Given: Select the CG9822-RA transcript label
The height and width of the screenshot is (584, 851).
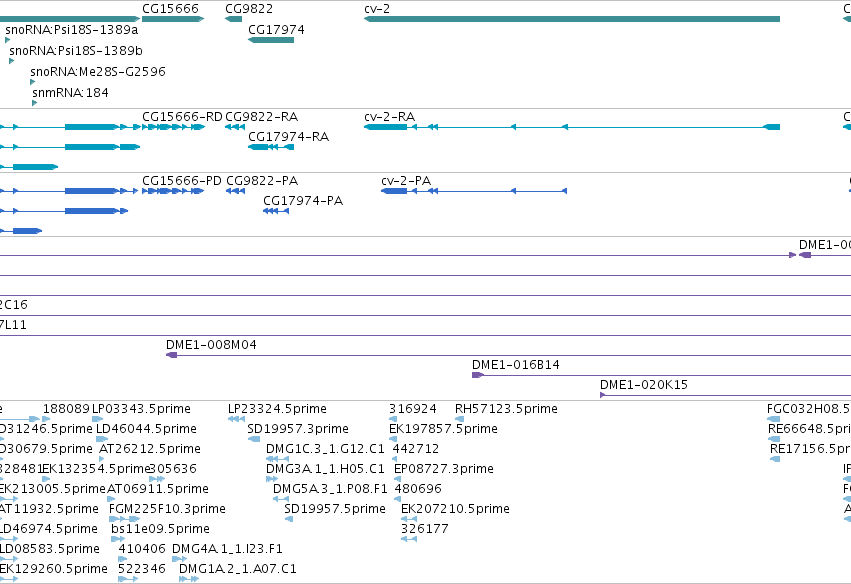Looking at the screenshot, I should pyautogui.click(x=262, y=117).
